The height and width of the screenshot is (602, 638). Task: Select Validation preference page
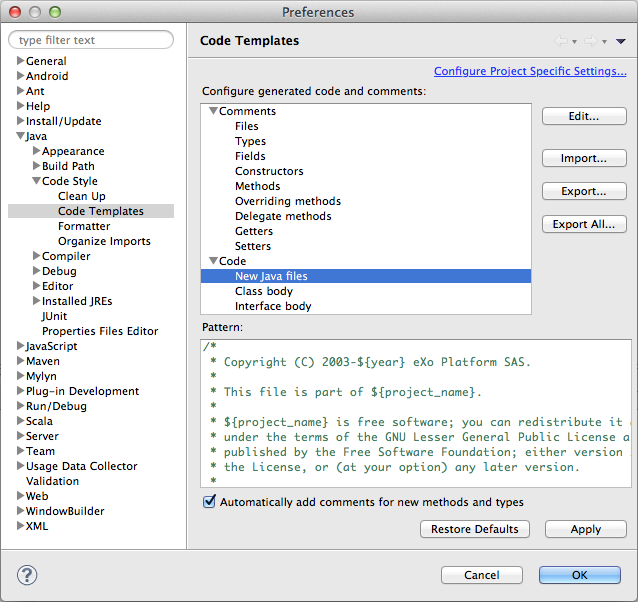point(52,481)
